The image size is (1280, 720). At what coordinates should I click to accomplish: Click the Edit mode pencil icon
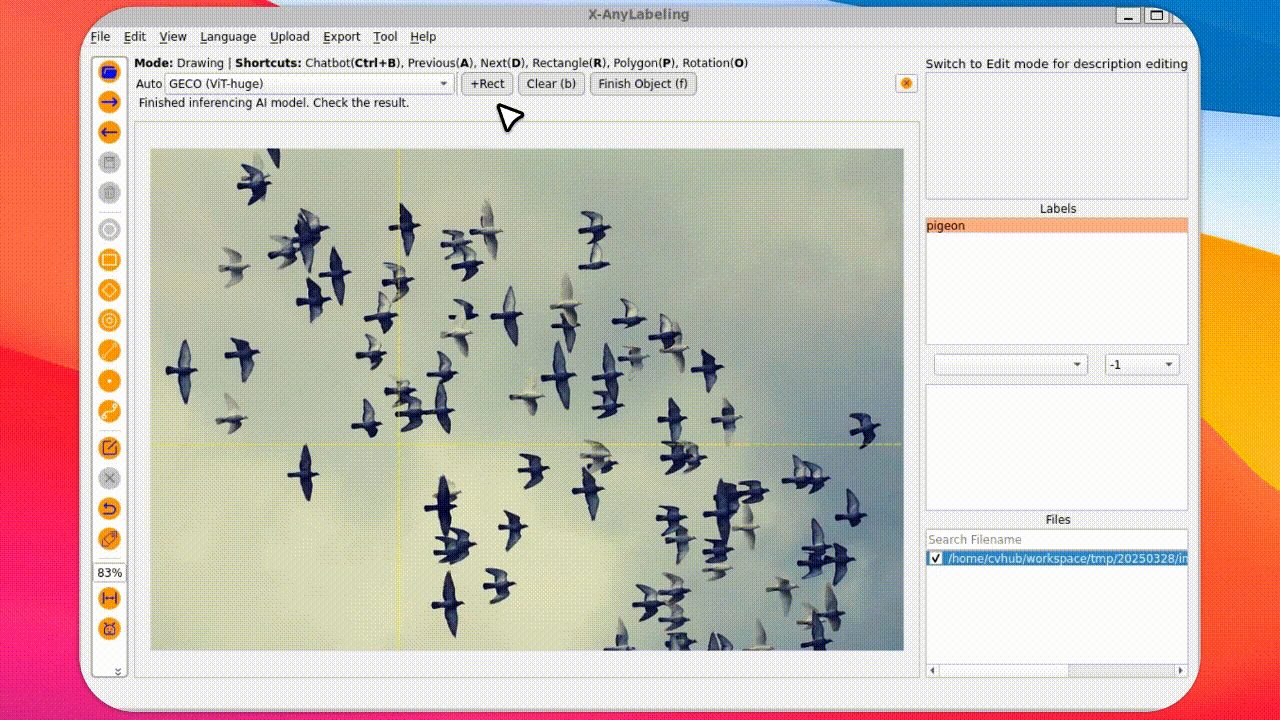pyautogui.click(x=110, y=448)
